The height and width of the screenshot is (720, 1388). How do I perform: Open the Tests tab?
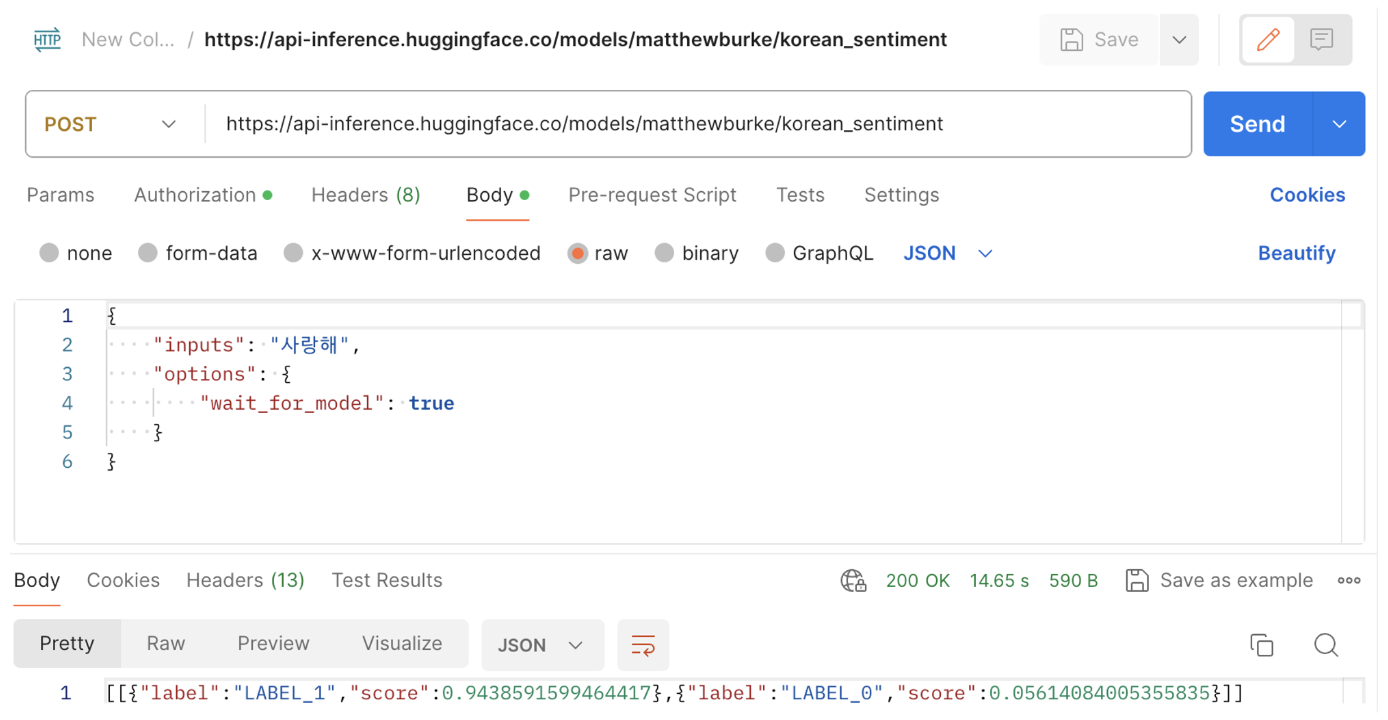coord(800,195)
